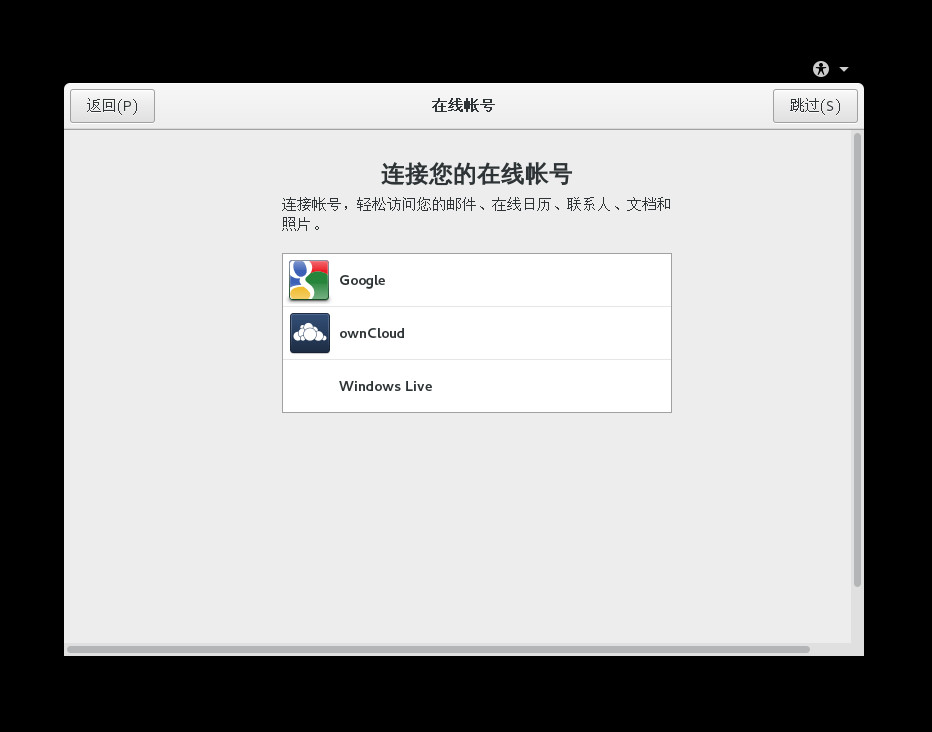The image size is (932, 732).
Task: Click the accessibility person icon in top bar
Action: point(821,69)
